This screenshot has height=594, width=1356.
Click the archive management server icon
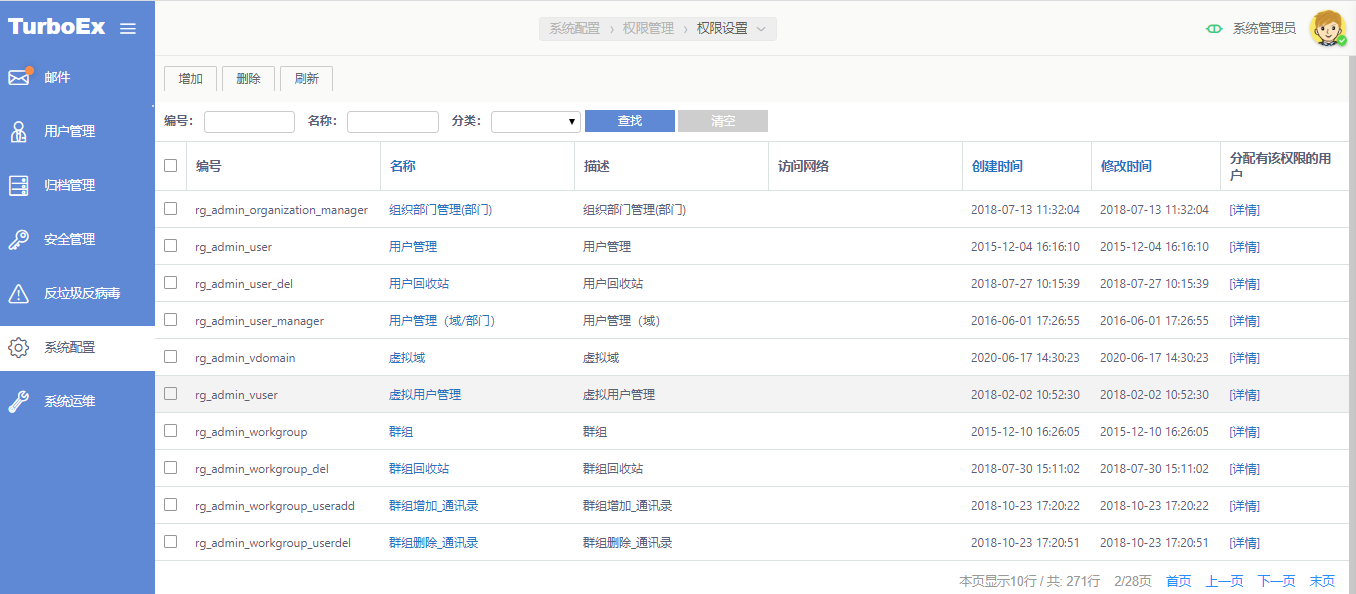tap(19, 186)
